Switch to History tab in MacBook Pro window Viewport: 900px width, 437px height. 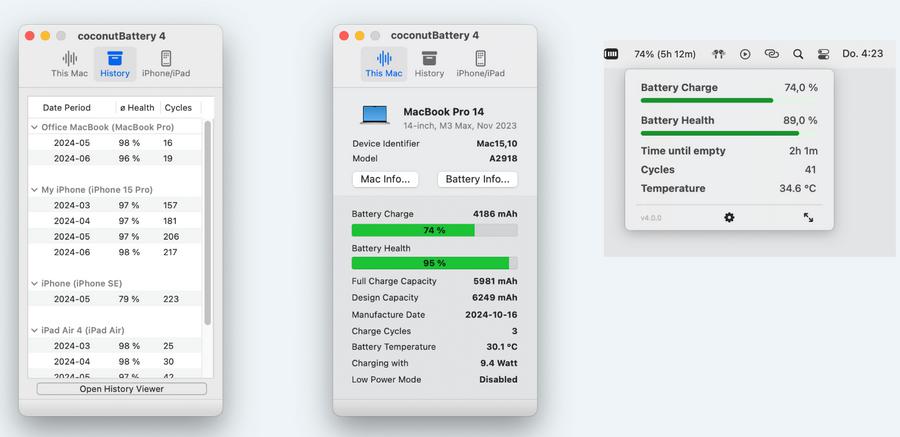429,64
